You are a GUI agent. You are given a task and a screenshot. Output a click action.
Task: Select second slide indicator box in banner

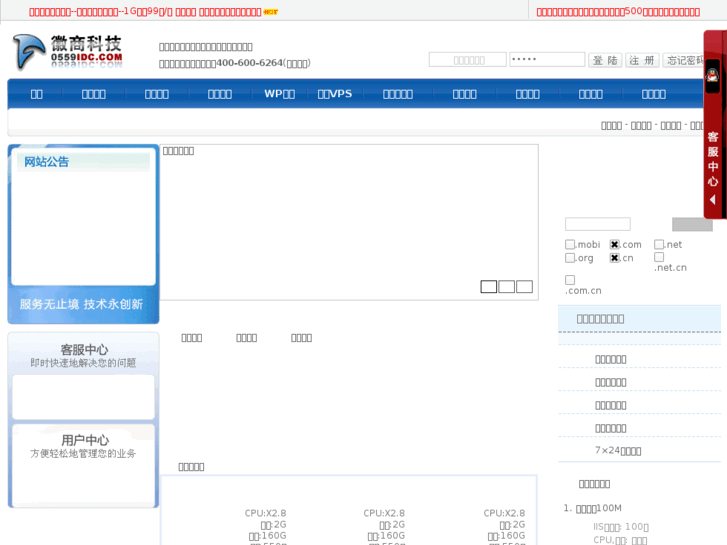click(x=506, y=287)
